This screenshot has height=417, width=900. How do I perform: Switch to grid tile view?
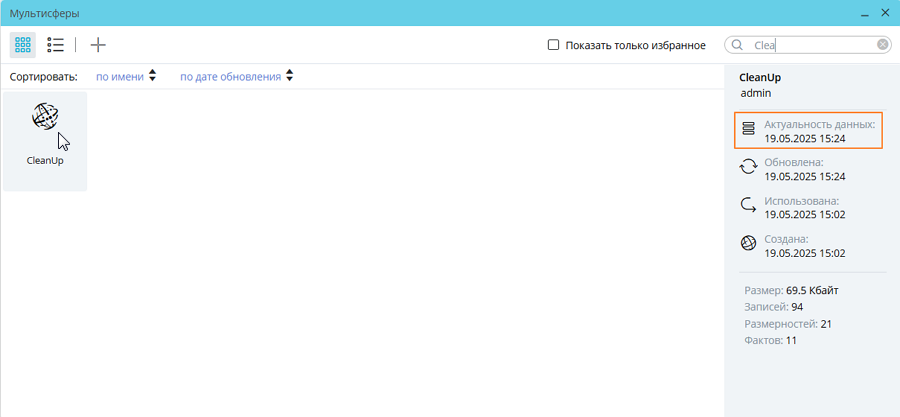[23, 45]
